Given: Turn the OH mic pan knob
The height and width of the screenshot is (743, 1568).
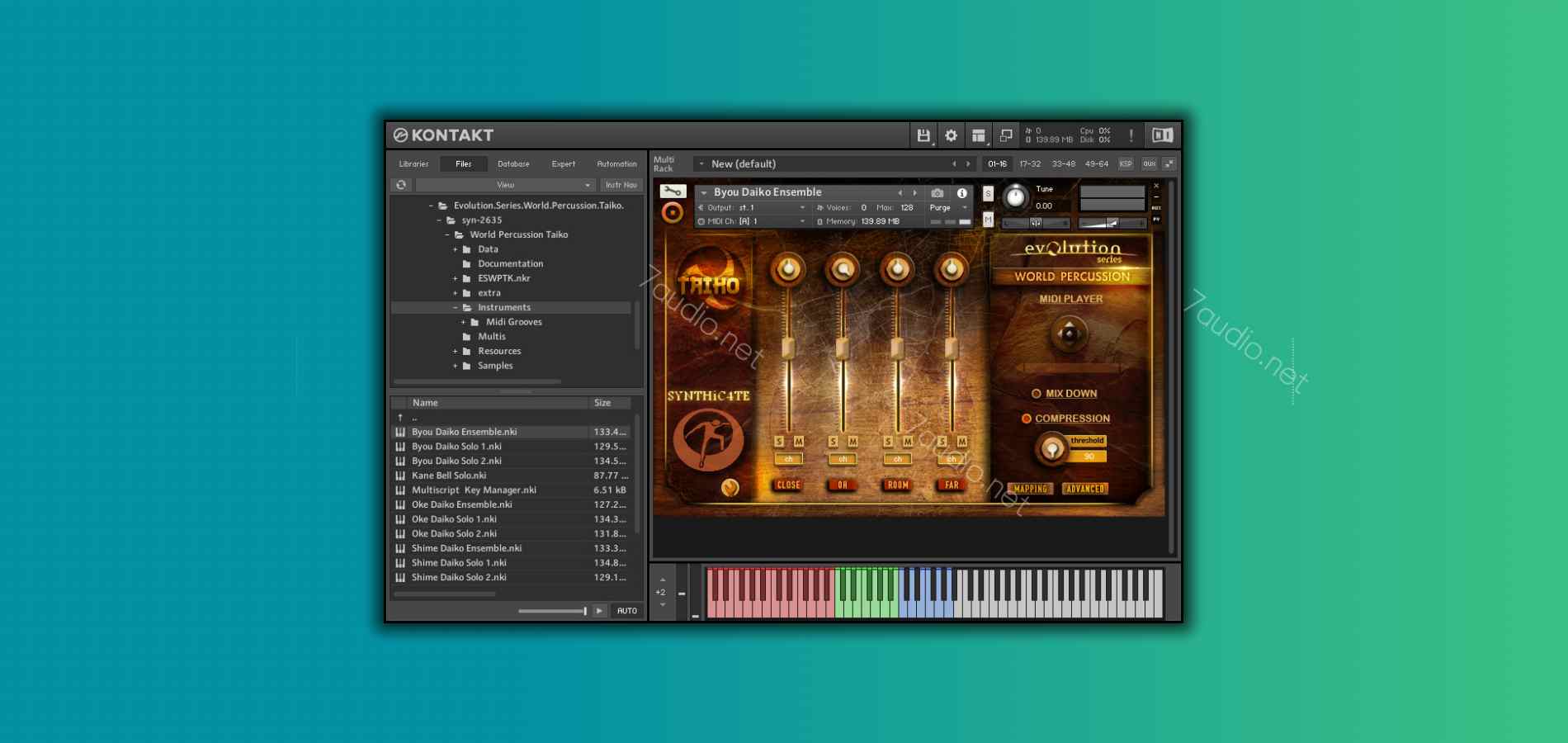Looking at the screenshot, I should click(x=843, y=269).
